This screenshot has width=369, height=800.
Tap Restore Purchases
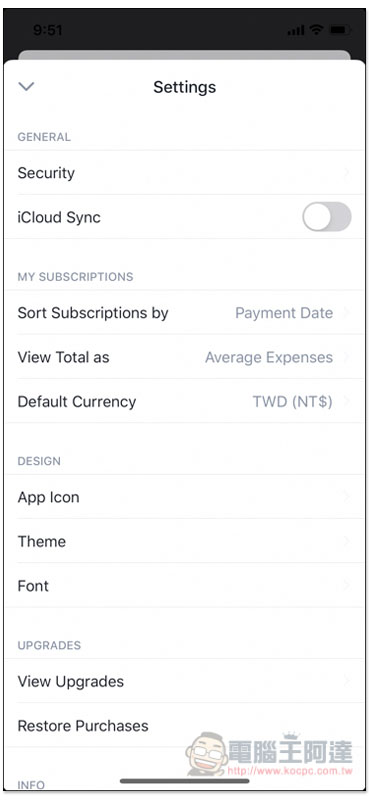point(185,726)
